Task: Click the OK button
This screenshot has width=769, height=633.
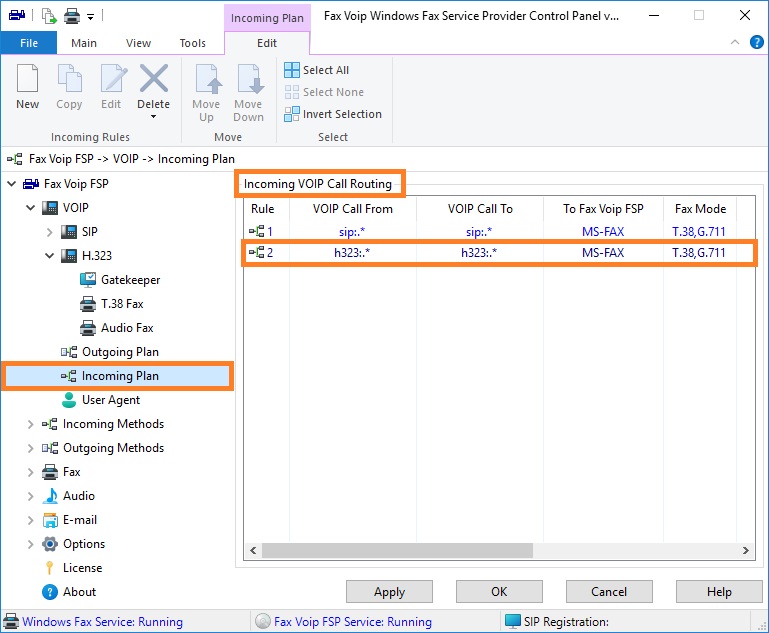Action: pos(499,592)
